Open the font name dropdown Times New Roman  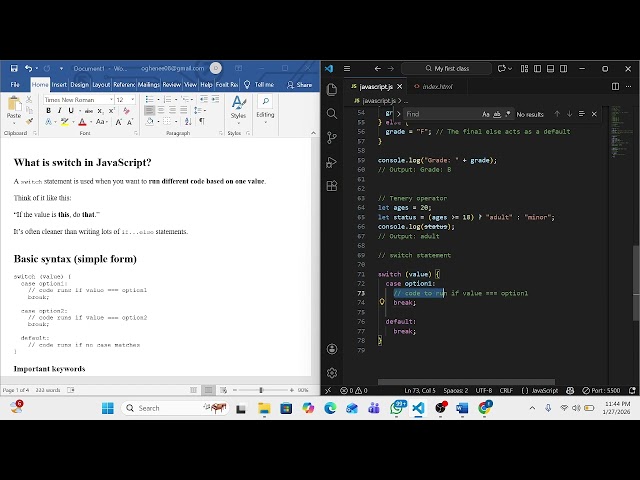point(111,100)
